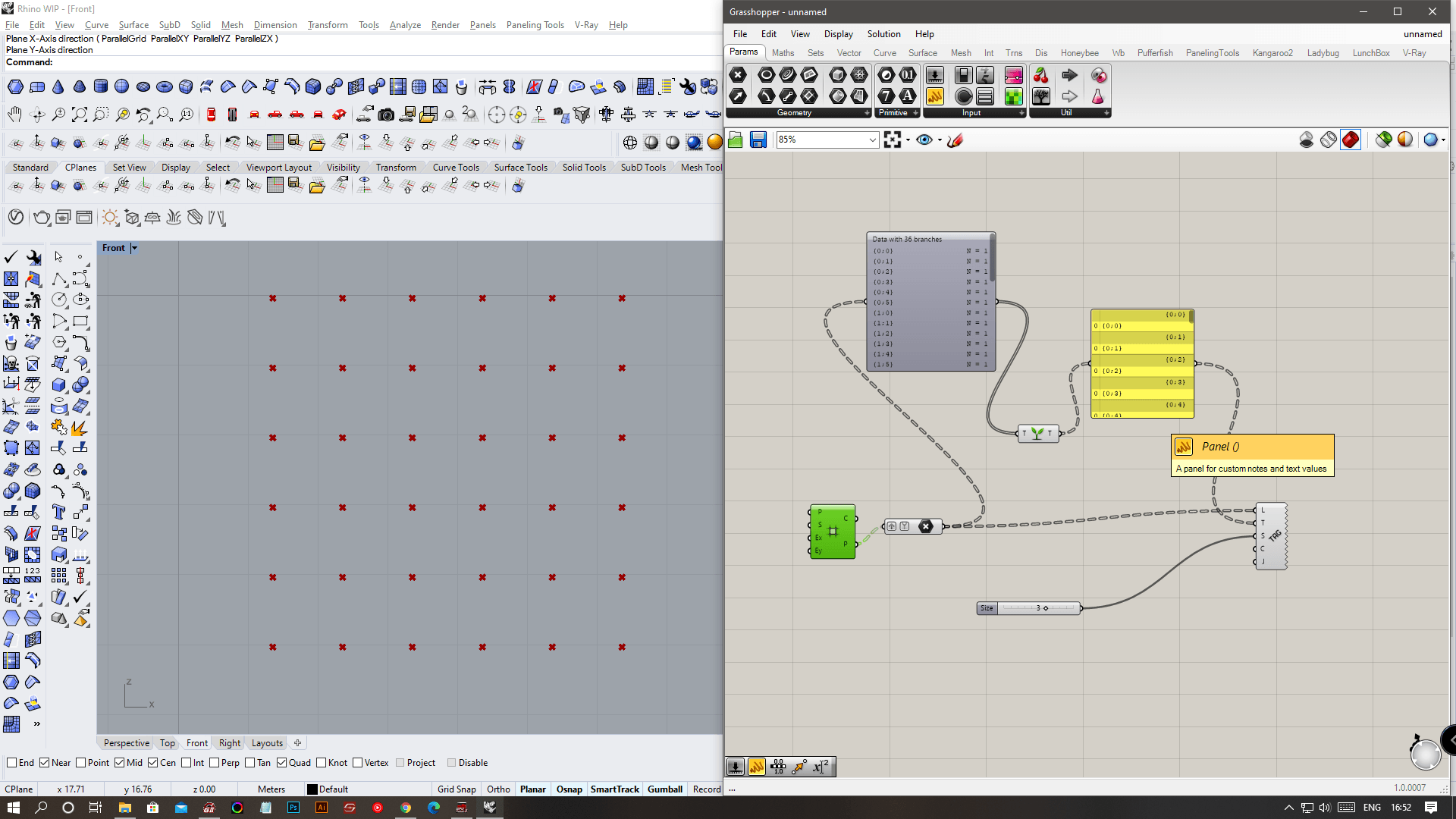Enable the Int osnap checkbox
The height and width of the screenshot is (819, 1456).
click(187, 763)
